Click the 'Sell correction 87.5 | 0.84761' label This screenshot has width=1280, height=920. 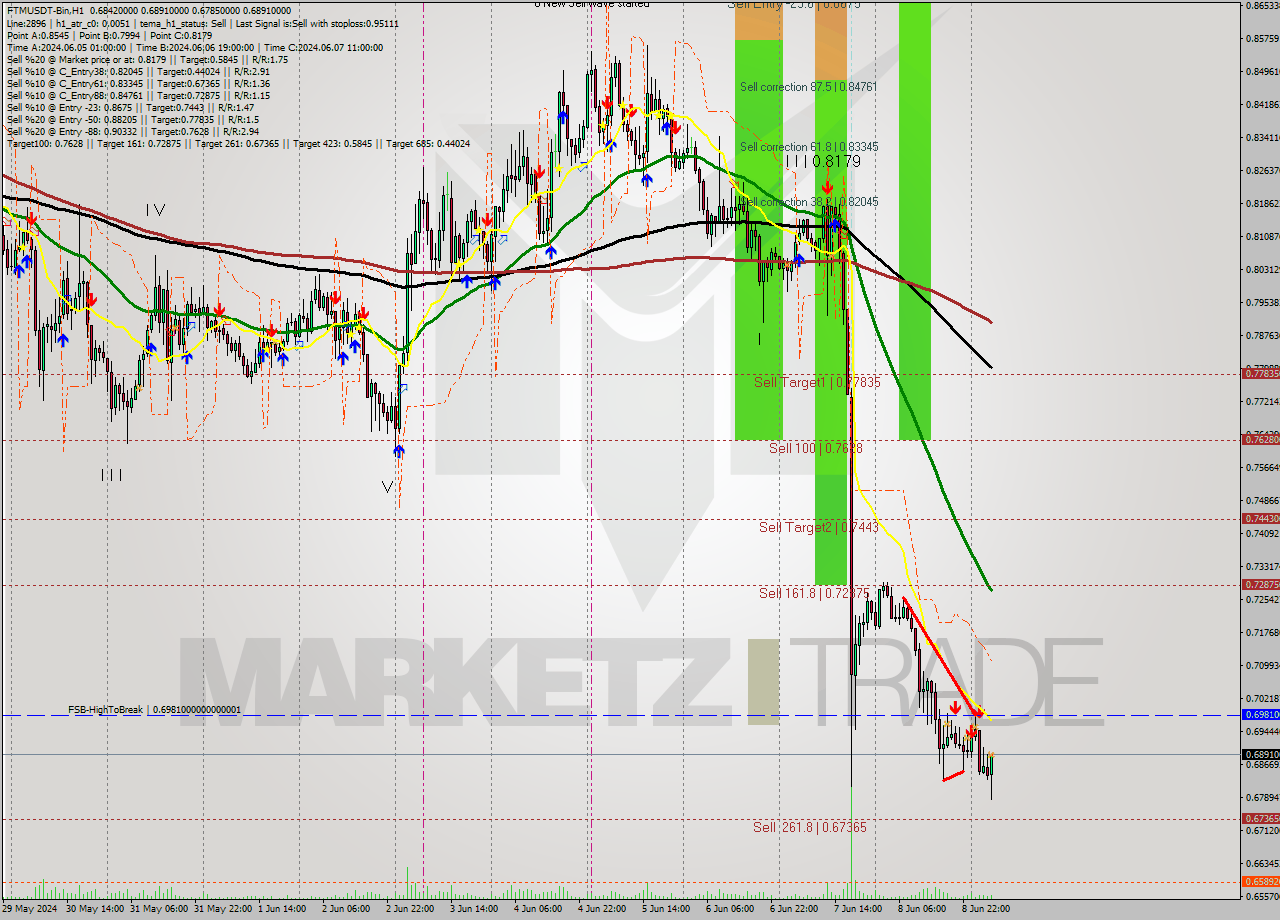[808, 87]
